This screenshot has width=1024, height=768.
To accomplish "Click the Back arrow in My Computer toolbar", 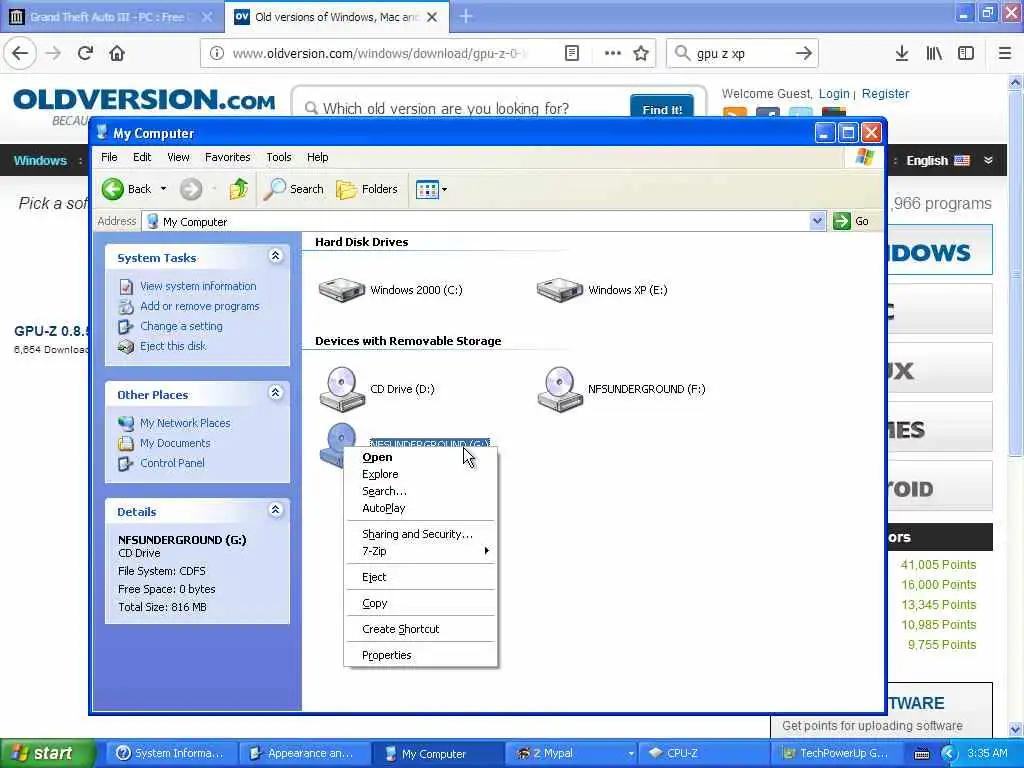I will tap(112, 189).
